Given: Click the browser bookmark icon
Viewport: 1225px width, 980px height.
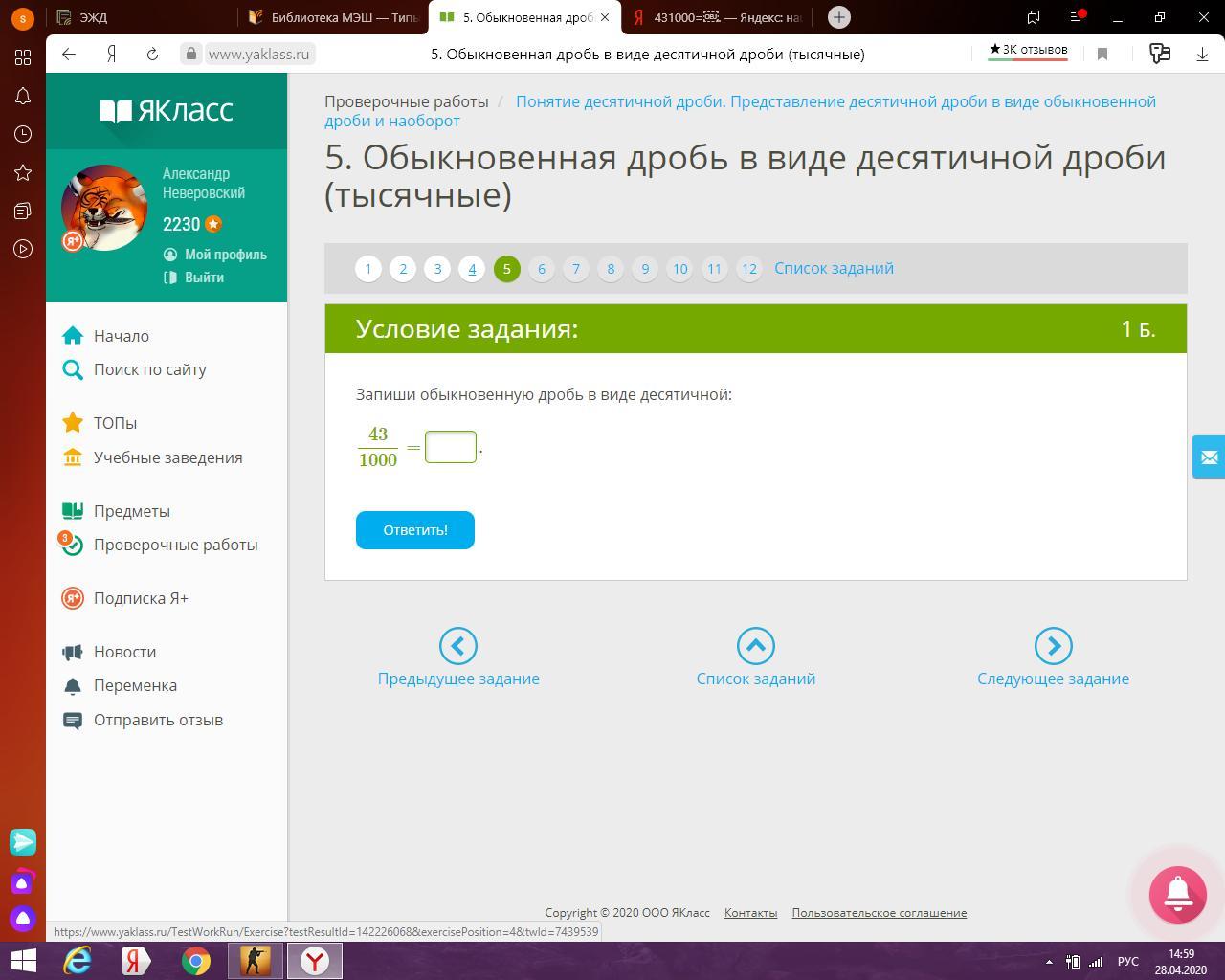Looking at the screenshot, I should [x=1102, y=55].
